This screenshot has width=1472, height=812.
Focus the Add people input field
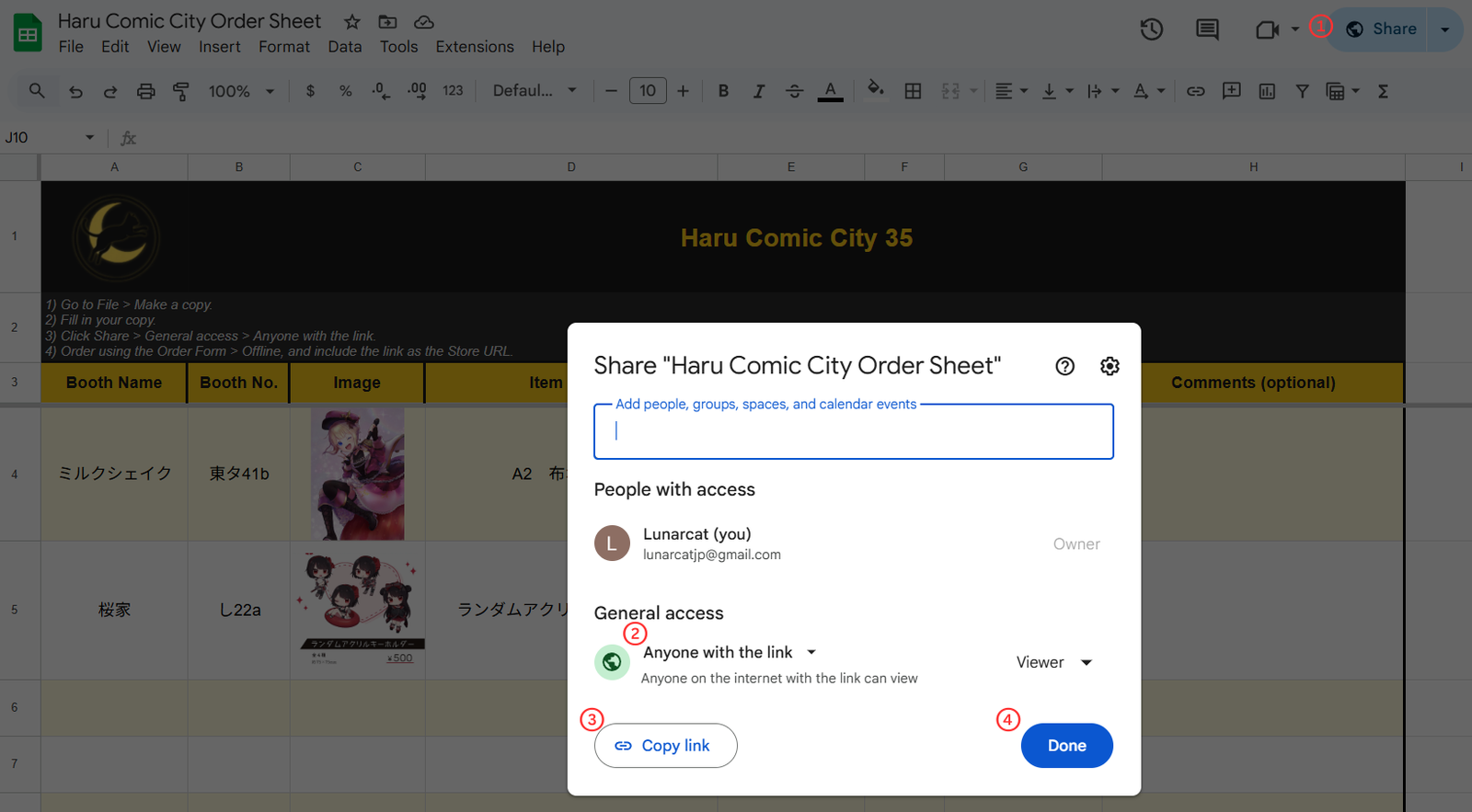coord(854,431)
